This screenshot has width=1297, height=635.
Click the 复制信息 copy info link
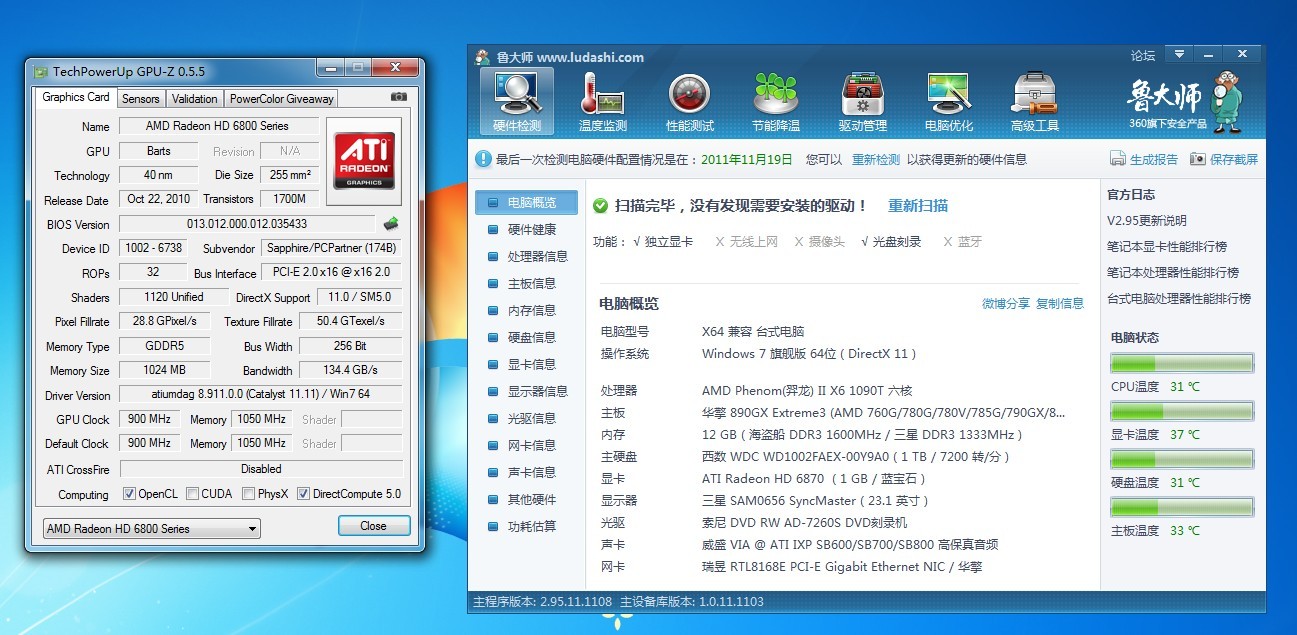click(1060, 303)
